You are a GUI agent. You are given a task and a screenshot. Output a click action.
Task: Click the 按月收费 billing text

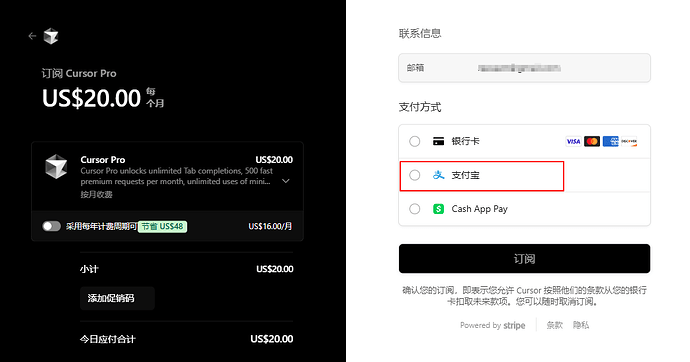coord(96,194)
